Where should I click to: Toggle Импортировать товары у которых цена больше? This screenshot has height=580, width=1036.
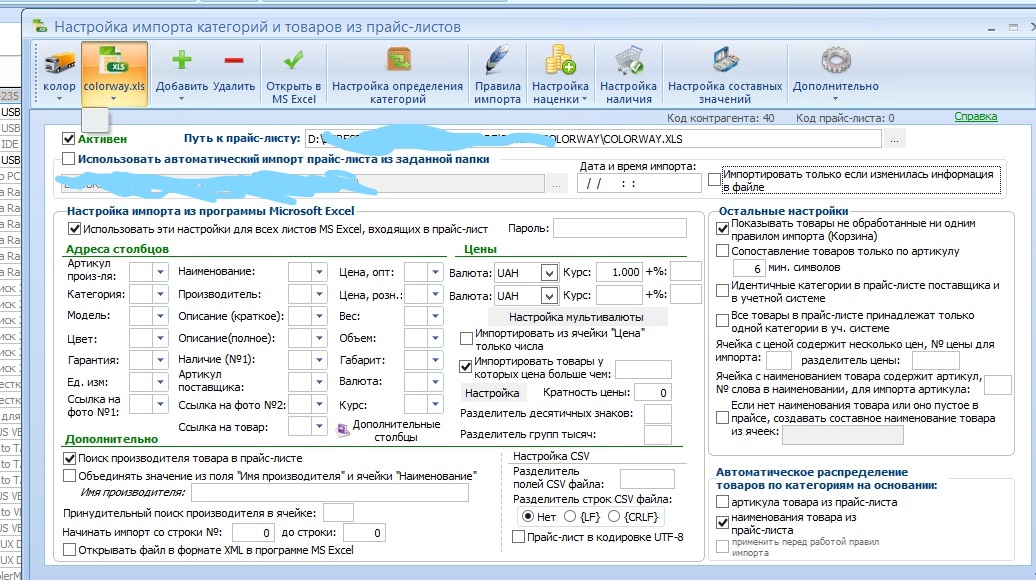click(x=466, y=367)
